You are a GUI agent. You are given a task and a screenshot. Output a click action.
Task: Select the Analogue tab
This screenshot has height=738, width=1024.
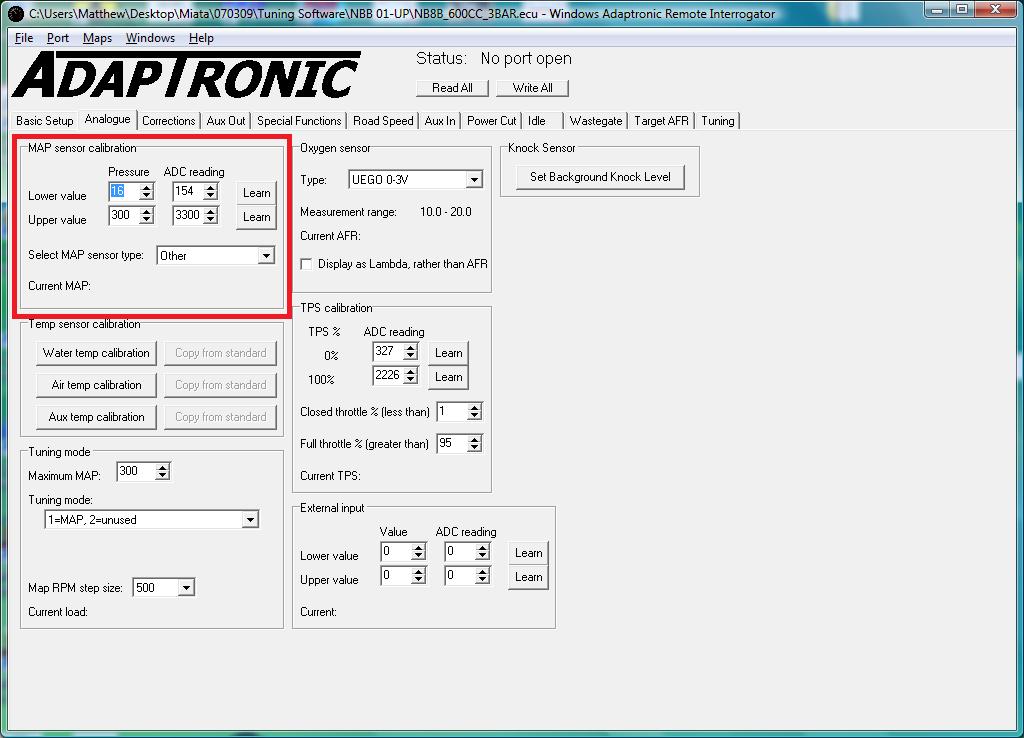pos(107,120)
